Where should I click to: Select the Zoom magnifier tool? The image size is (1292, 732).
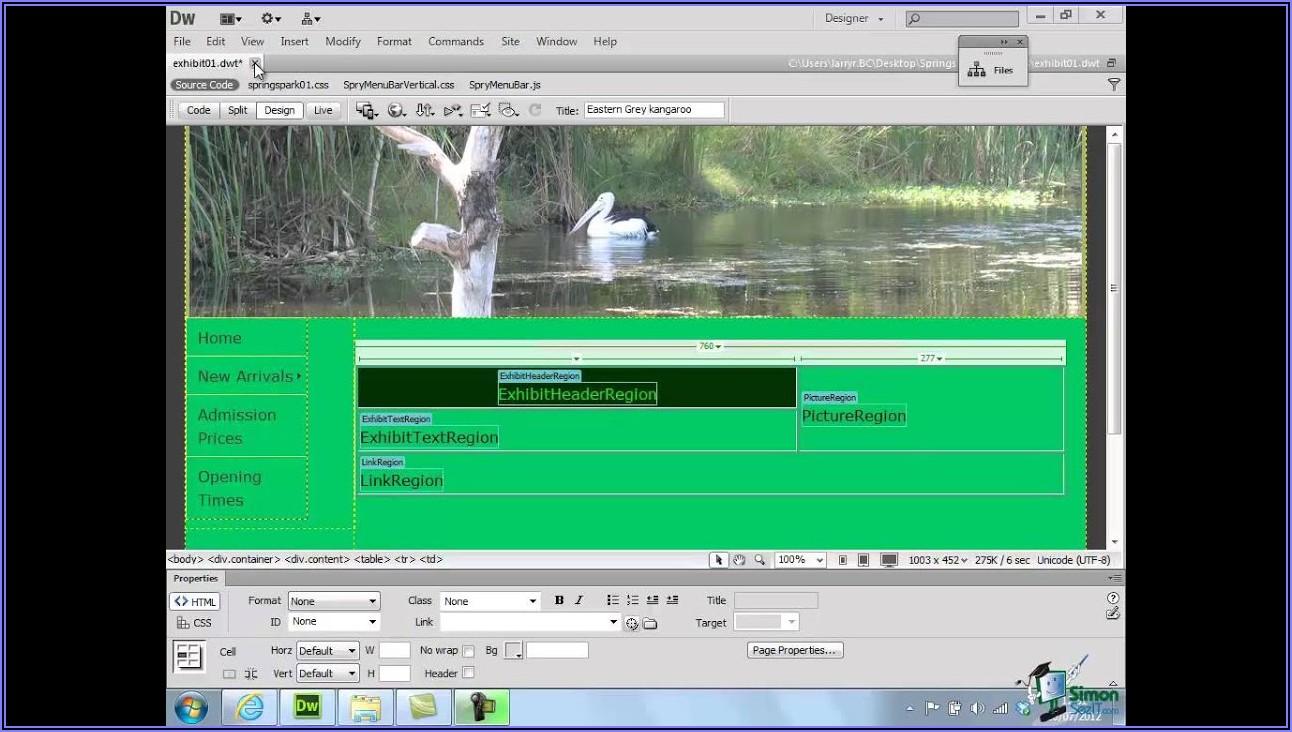(760, 560)
